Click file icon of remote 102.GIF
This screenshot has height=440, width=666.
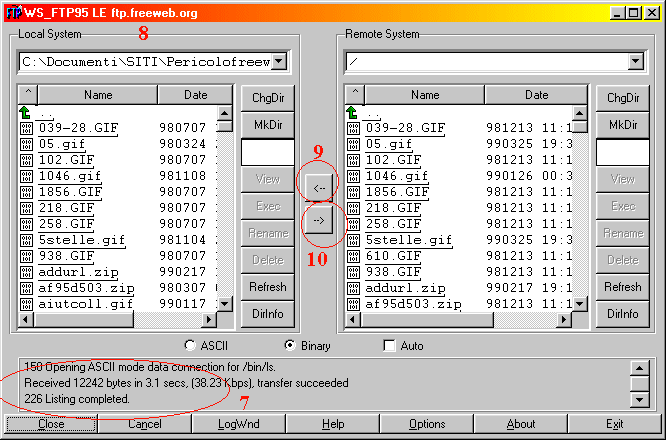(353, 161)
